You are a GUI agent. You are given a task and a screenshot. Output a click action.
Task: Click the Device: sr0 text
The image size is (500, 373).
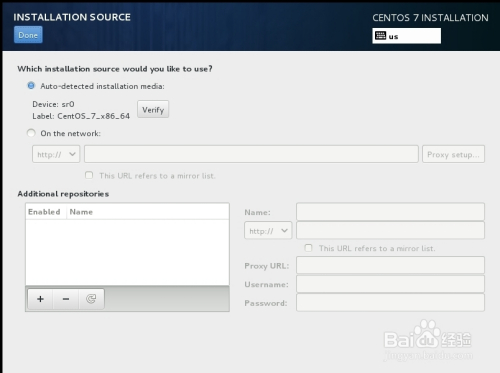53,104
